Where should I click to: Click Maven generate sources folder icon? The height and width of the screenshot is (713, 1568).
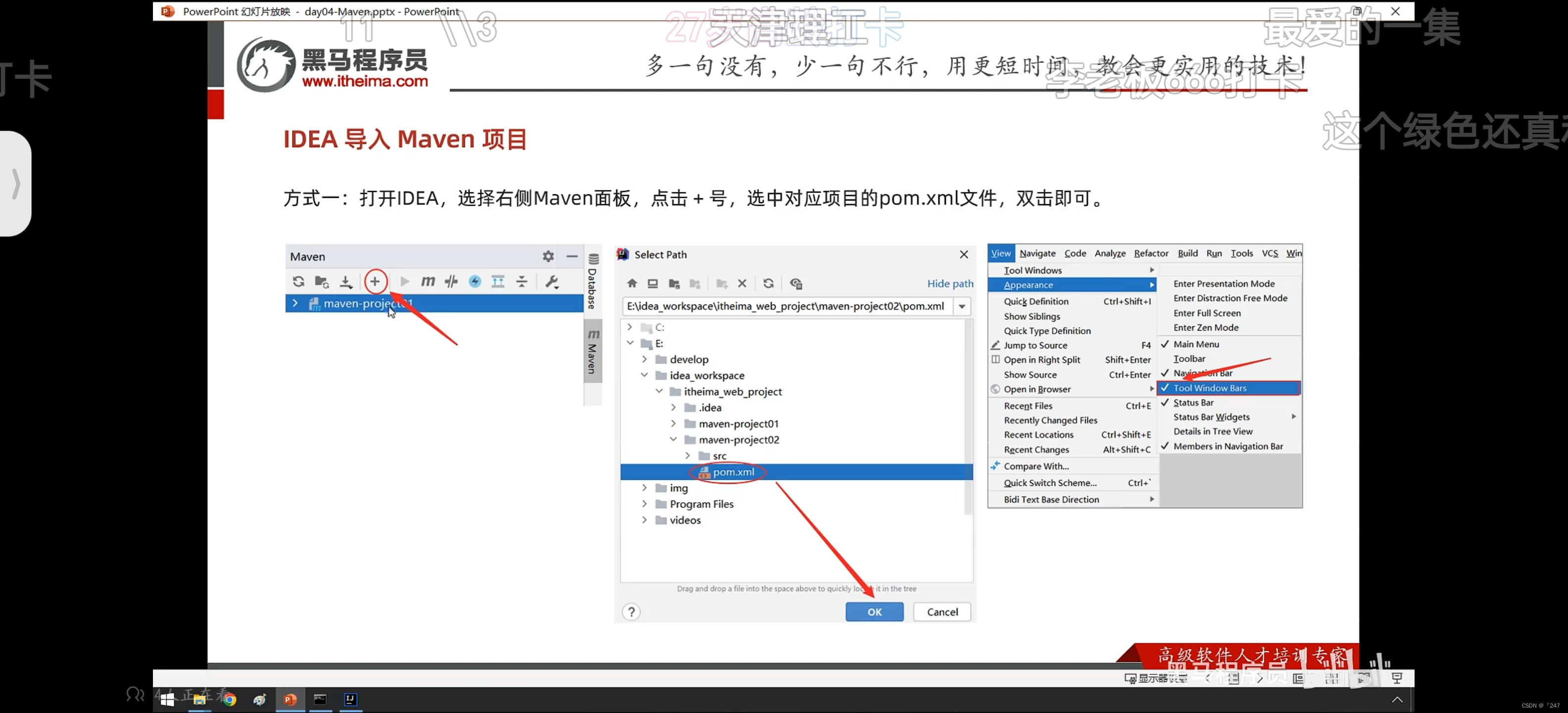click(x=321, y=281)
